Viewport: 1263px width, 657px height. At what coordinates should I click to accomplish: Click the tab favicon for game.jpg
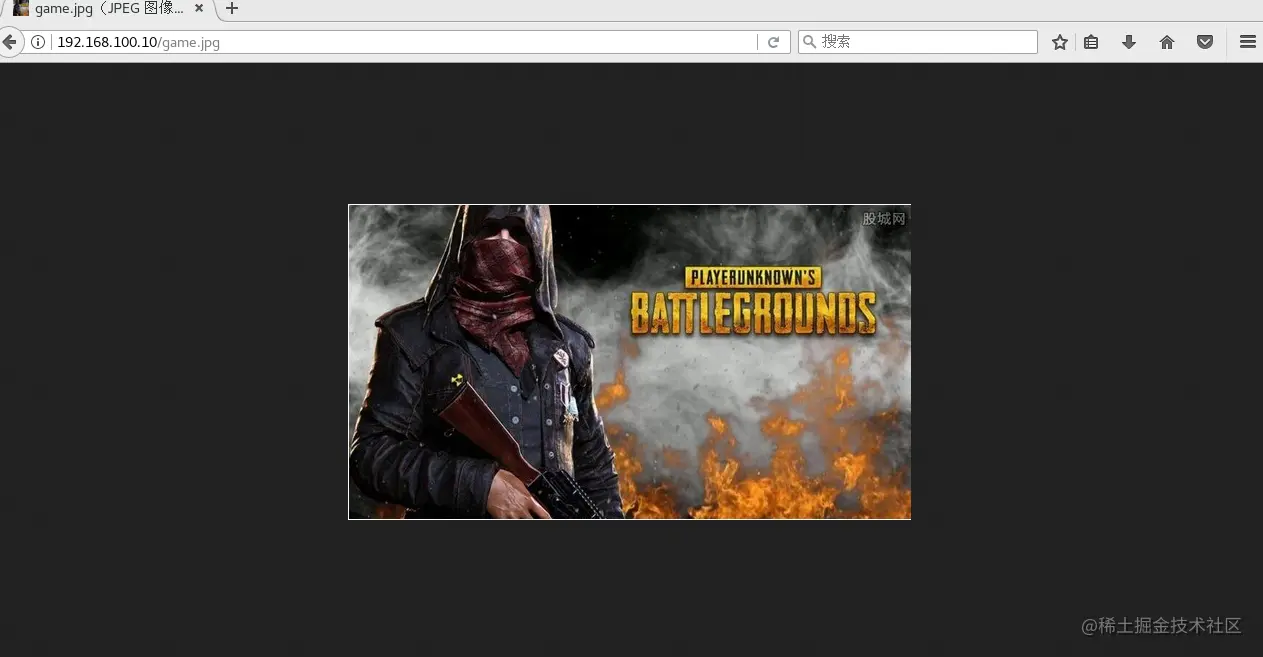(x=21, y=8)
